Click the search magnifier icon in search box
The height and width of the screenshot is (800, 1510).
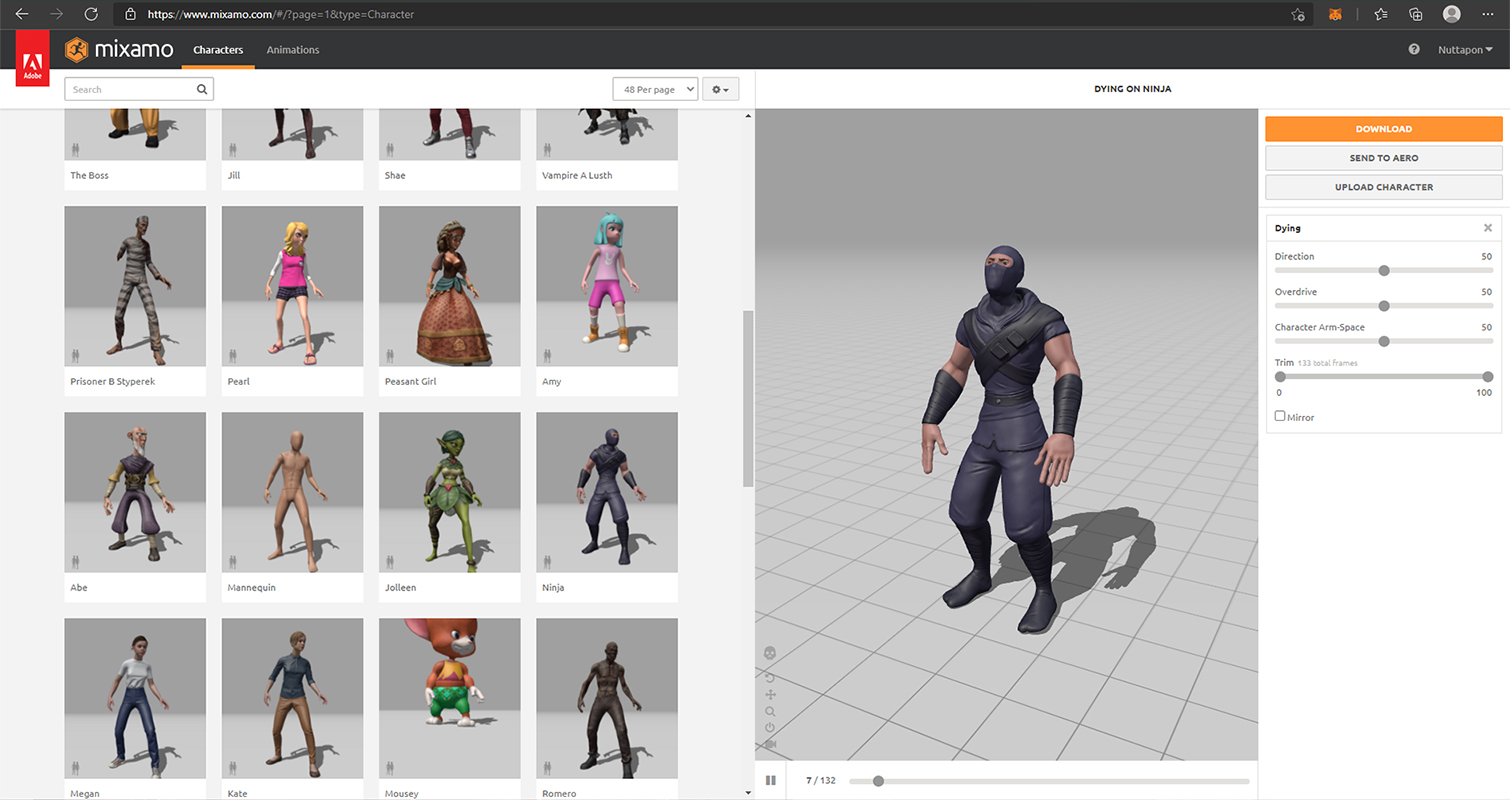pyautogui.click(x=201, y=90)
